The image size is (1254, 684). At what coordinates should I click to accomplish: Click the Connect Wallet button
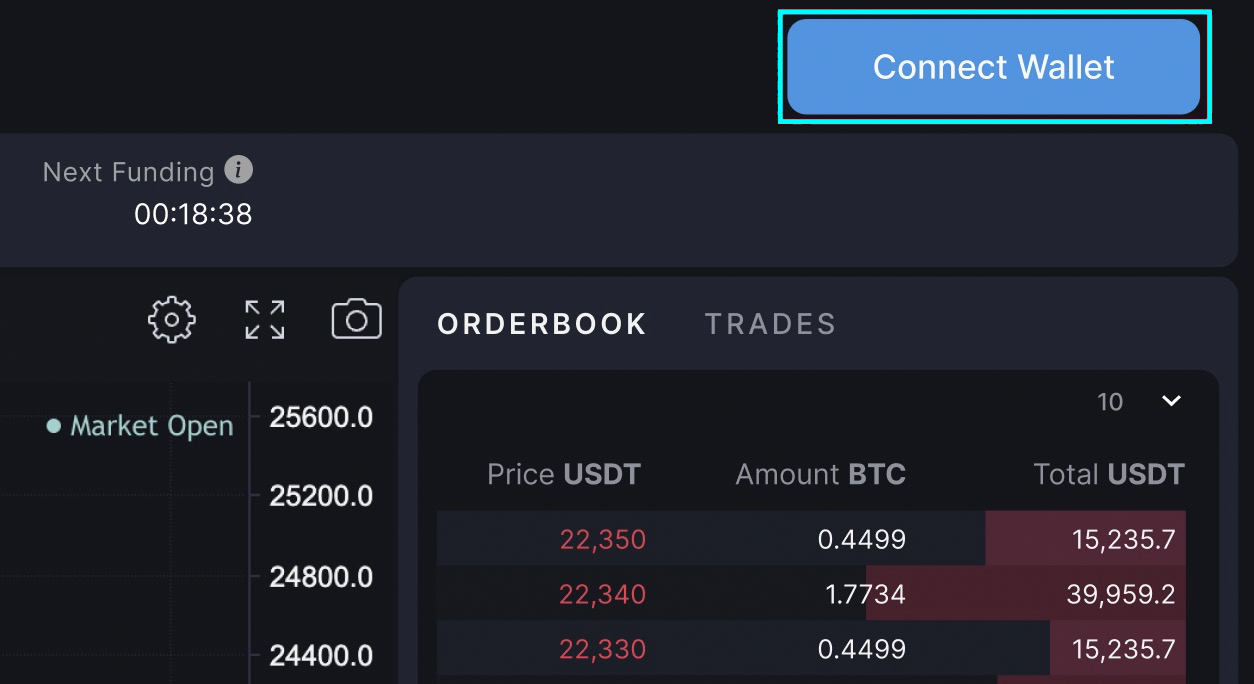(x=993, y=67)
